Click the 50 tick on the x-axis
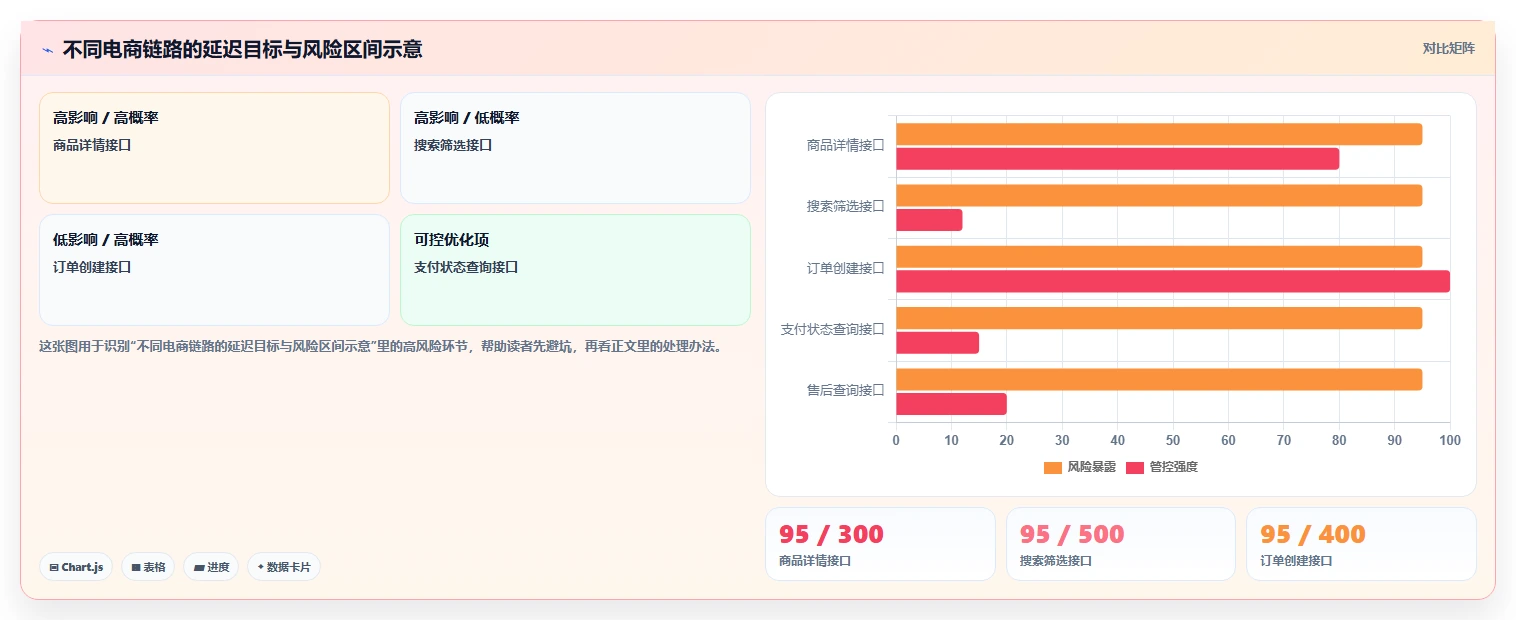This screenshot has height=620, width=1516. [1173, 440]
